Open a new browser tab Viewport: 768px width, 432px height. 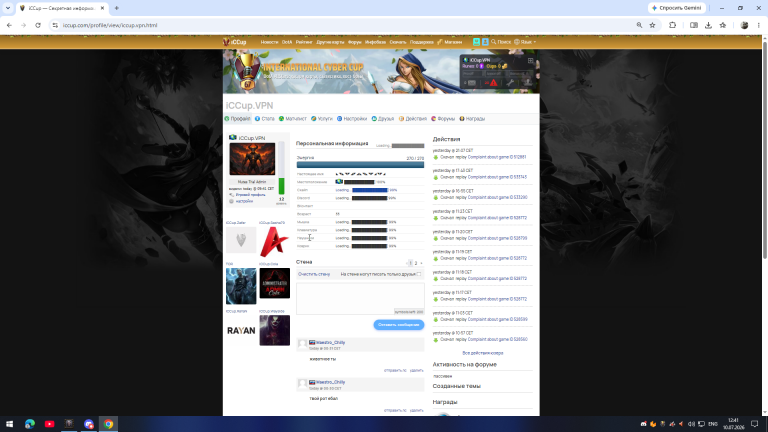pyautogui.click(x=117, y=8)
